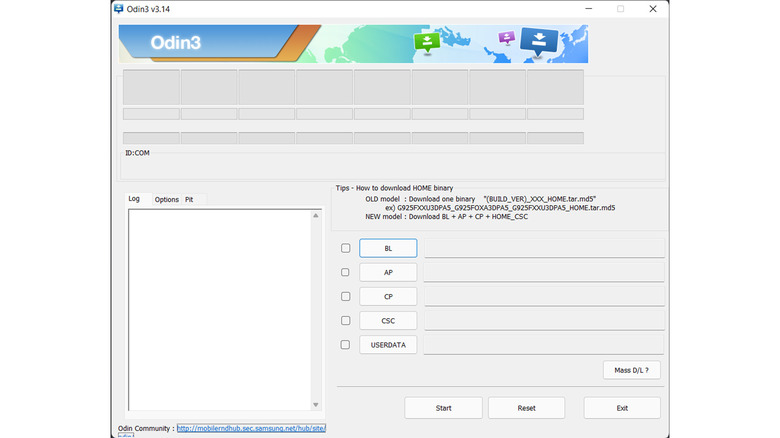This screenshot has width=780, height=438.
Task: Click the BL file path field
Action: (x=544, y=248)
